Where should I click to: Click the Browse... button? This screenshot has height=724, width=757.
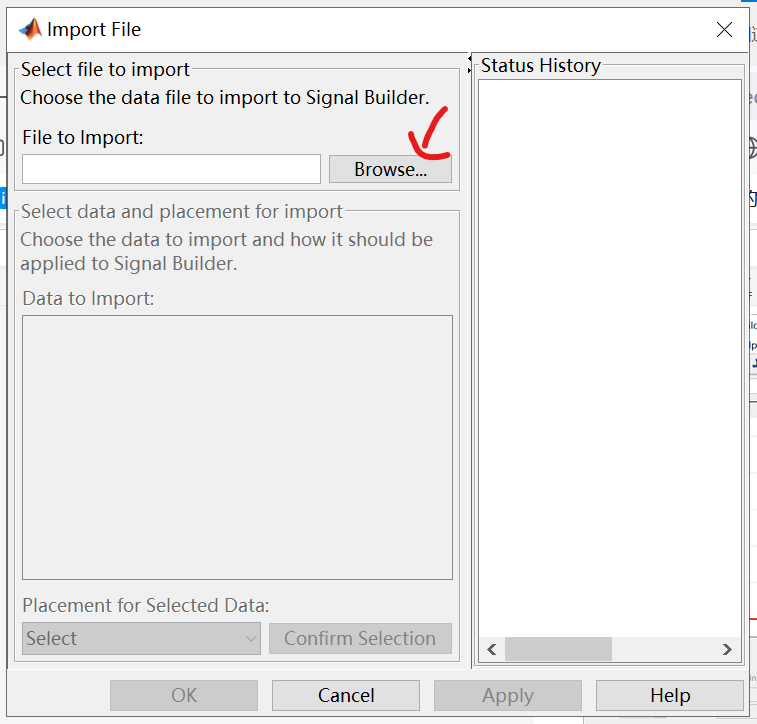coord(390,169)
